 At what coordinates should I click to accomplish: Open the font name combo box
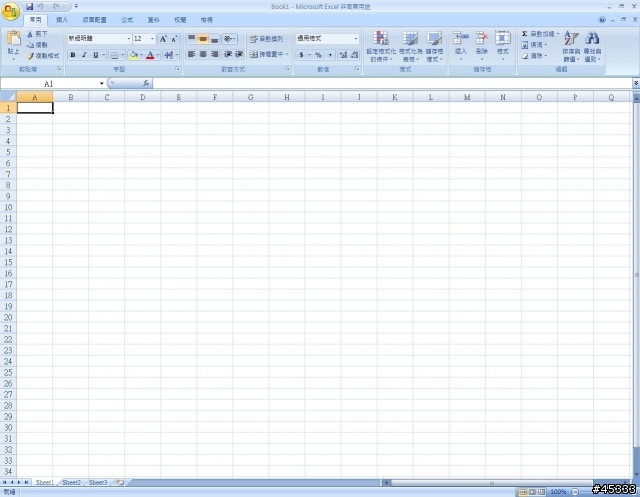coord(99,38)
